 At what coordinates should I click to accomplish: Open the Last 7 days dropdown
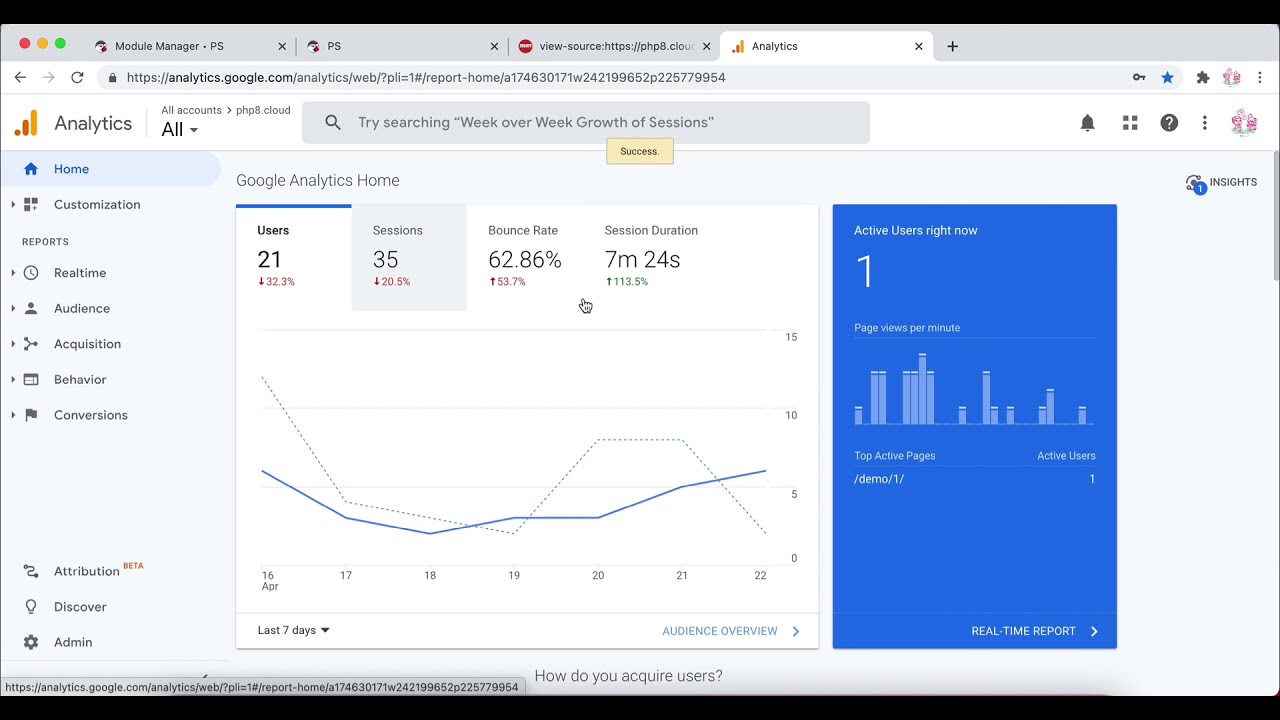pyautogui.click(x=294, y=630)
